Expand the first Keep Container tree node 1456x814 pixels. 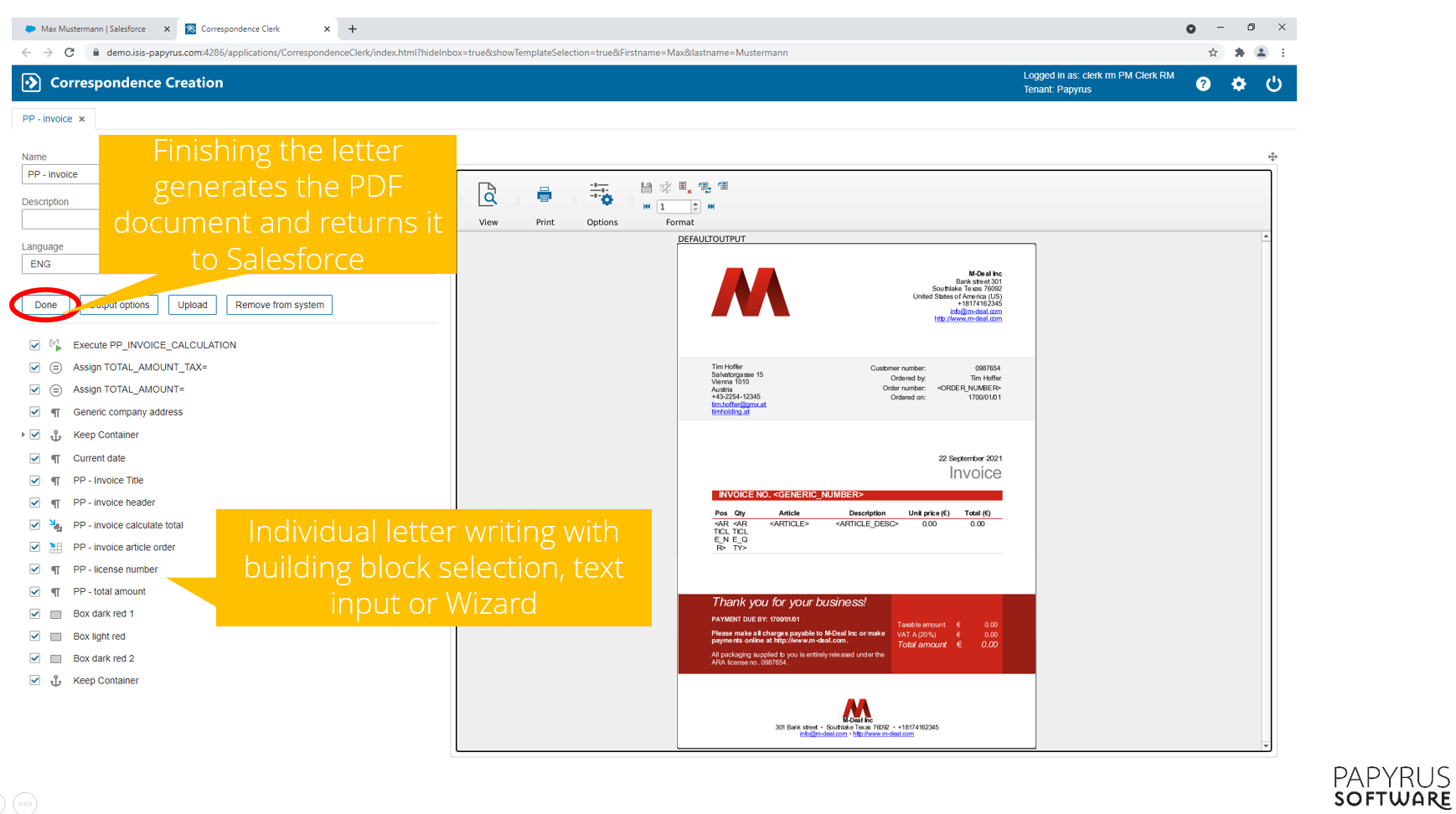pyautogui.click(x=23, y=435)
